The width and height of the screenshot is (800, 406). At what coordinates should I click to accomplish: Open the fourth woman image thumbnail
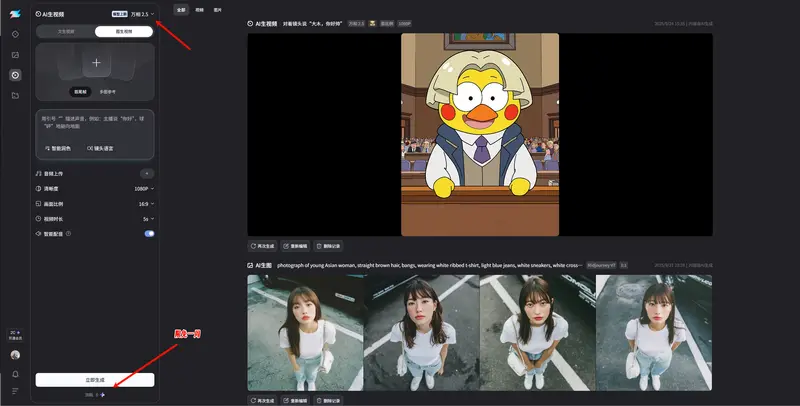pos(654,333)
